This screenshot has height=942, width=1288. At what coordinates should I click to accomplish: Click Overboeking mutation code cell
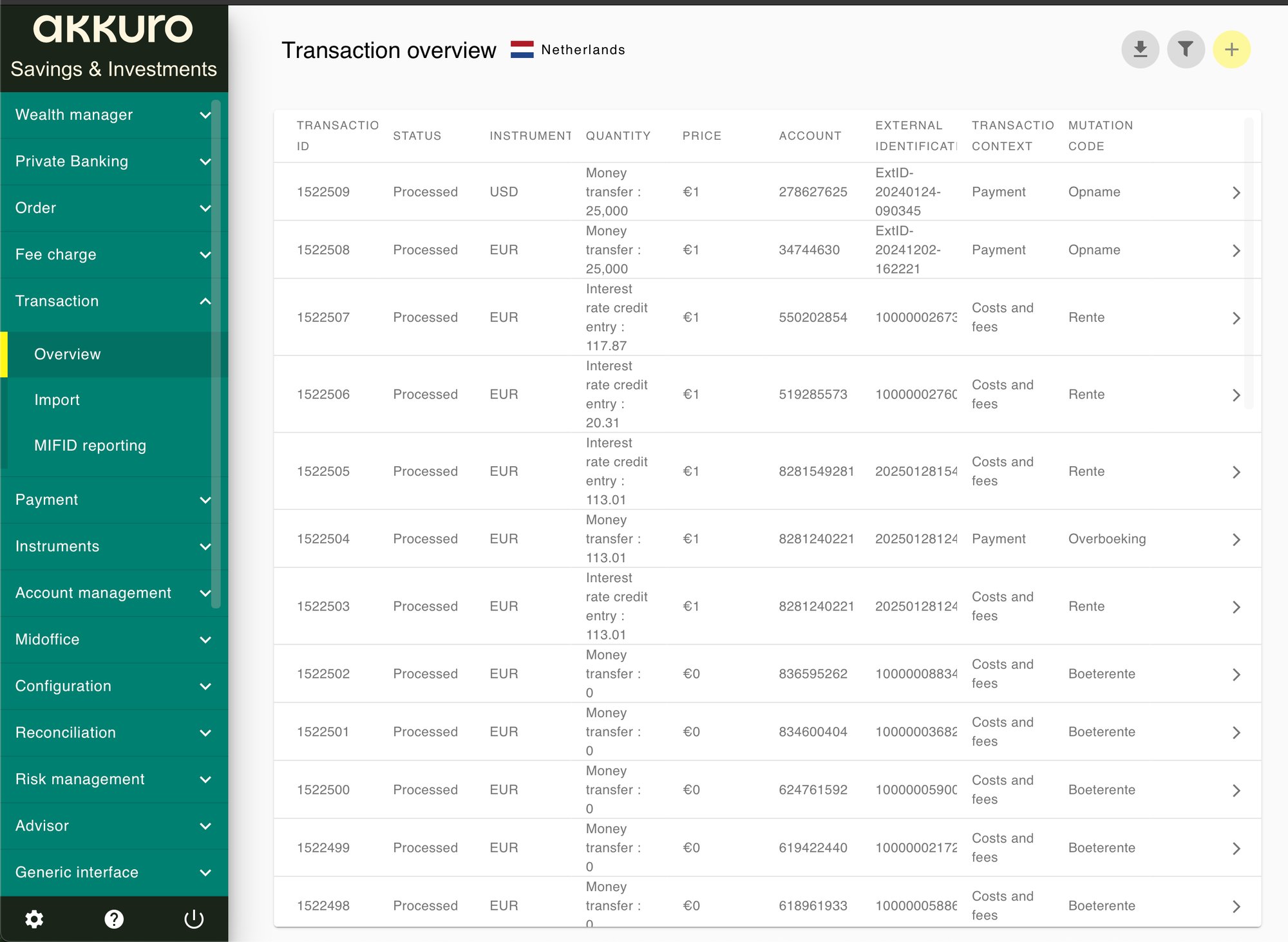pos(1106,539)
